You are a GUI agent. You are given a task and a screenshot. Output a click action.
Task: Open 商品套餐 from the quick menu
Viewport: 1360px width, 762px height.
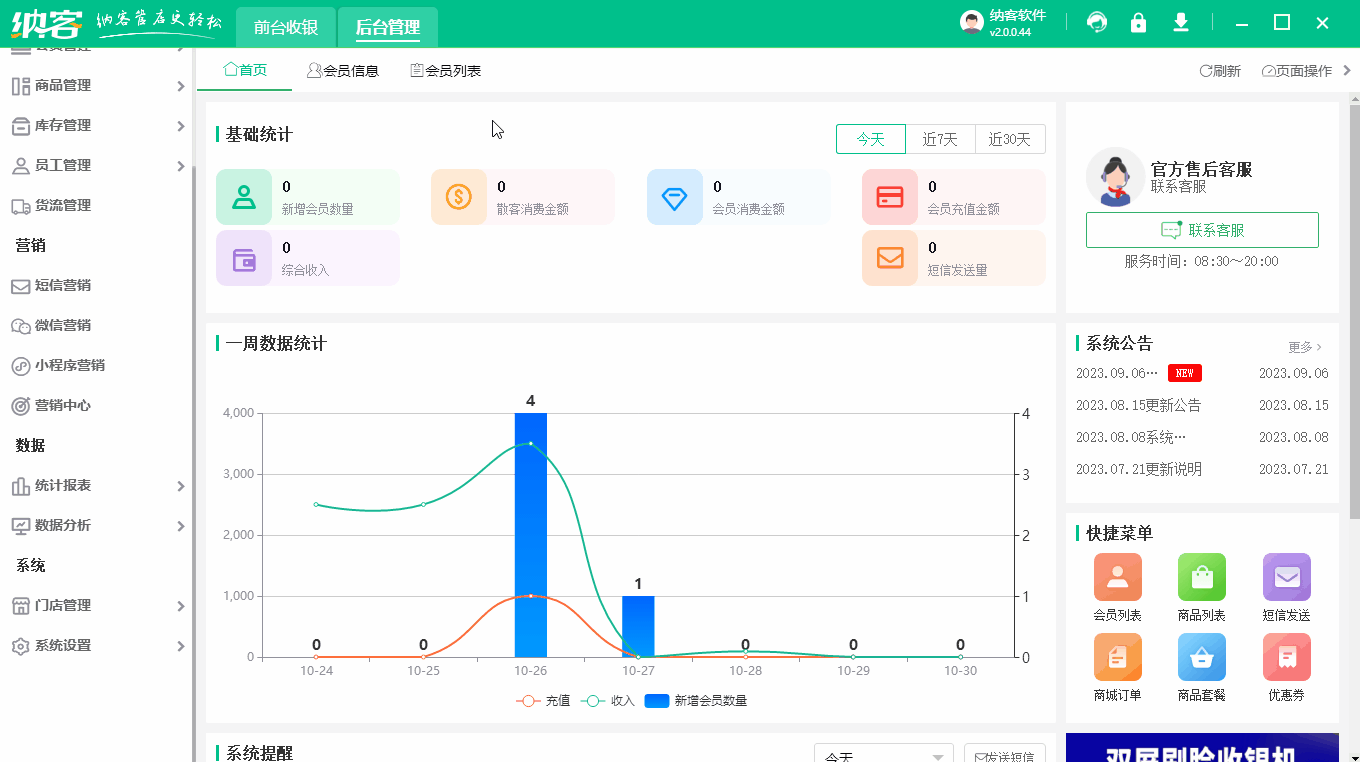[x=1201, y=657]
